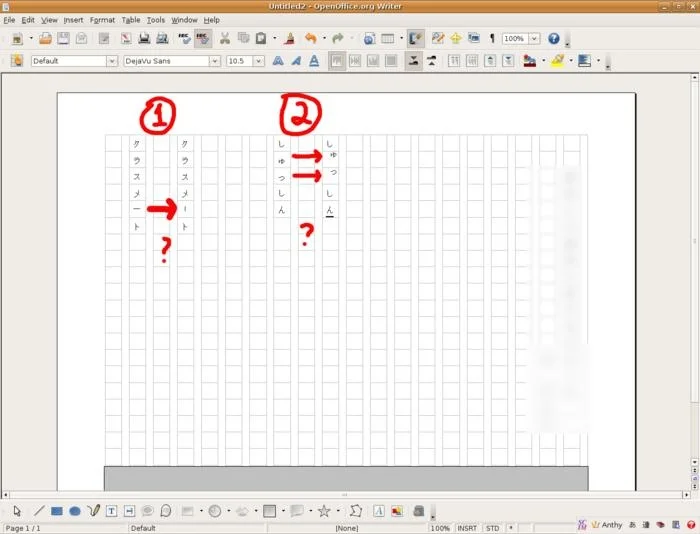Expand the Paste options arrow
The width and height of the screenshot is (700, 534).
(275, 39)
